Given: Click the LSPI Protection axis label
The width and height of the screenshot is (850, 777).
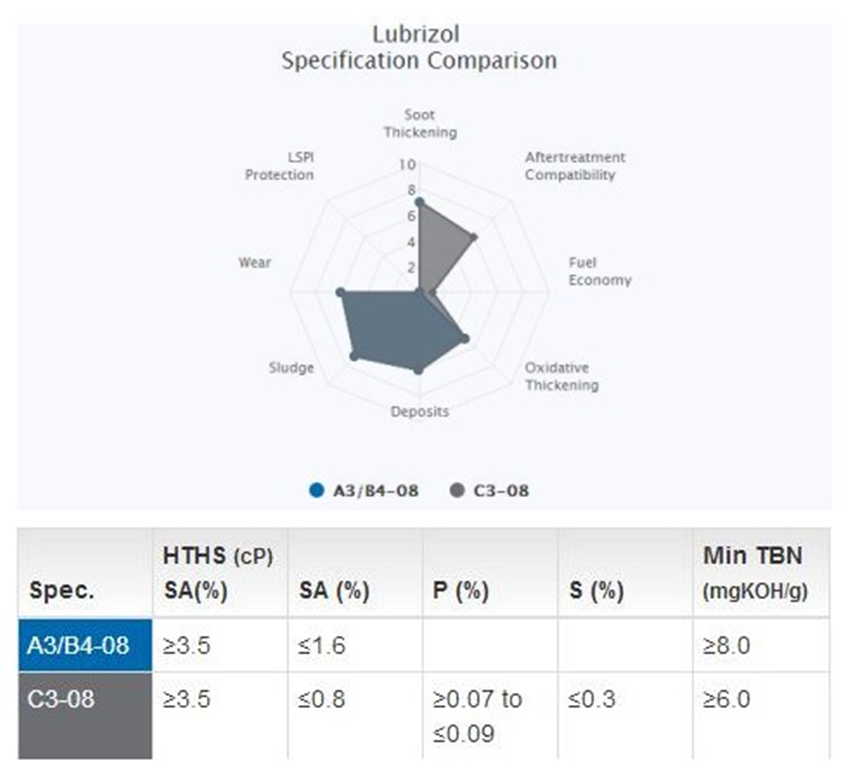Looking at the screenshot, I should coord(280,167).
